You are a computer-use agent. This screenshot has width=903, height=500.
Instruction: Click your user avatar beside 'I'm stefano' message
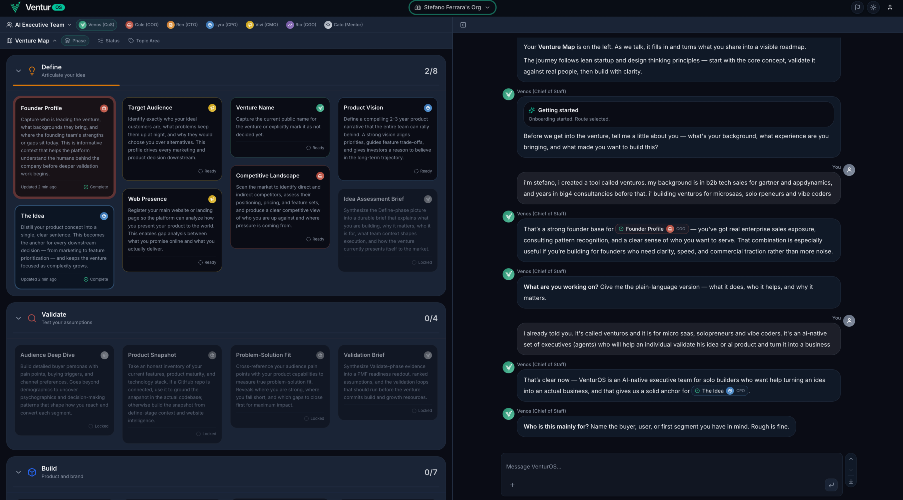point(849,170)
